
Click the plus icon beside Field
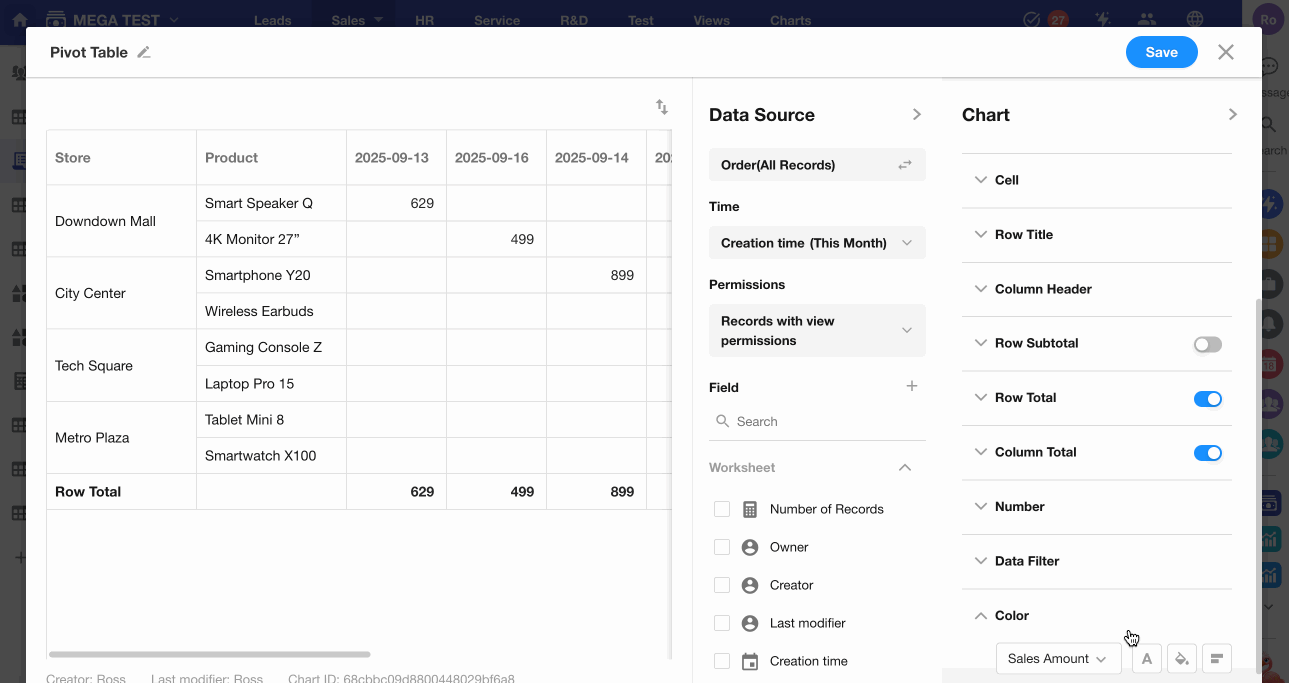coord(911,387)
